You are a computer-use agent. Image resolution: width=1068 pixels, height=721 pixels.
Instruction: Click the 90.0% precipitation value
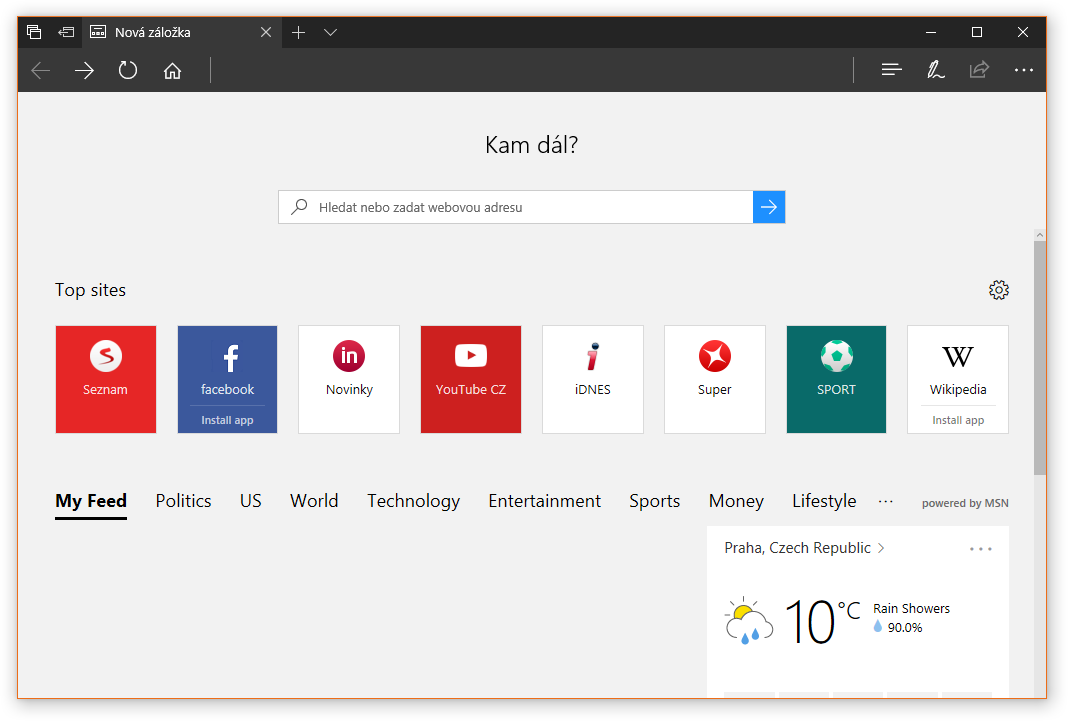click(905, 628)
